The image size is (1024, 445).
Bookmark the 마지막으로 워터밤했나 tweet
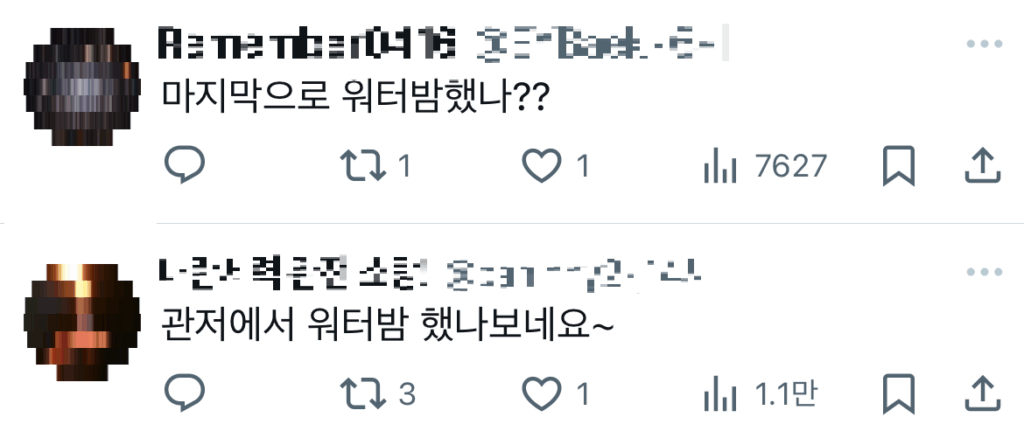click(899, 166)
